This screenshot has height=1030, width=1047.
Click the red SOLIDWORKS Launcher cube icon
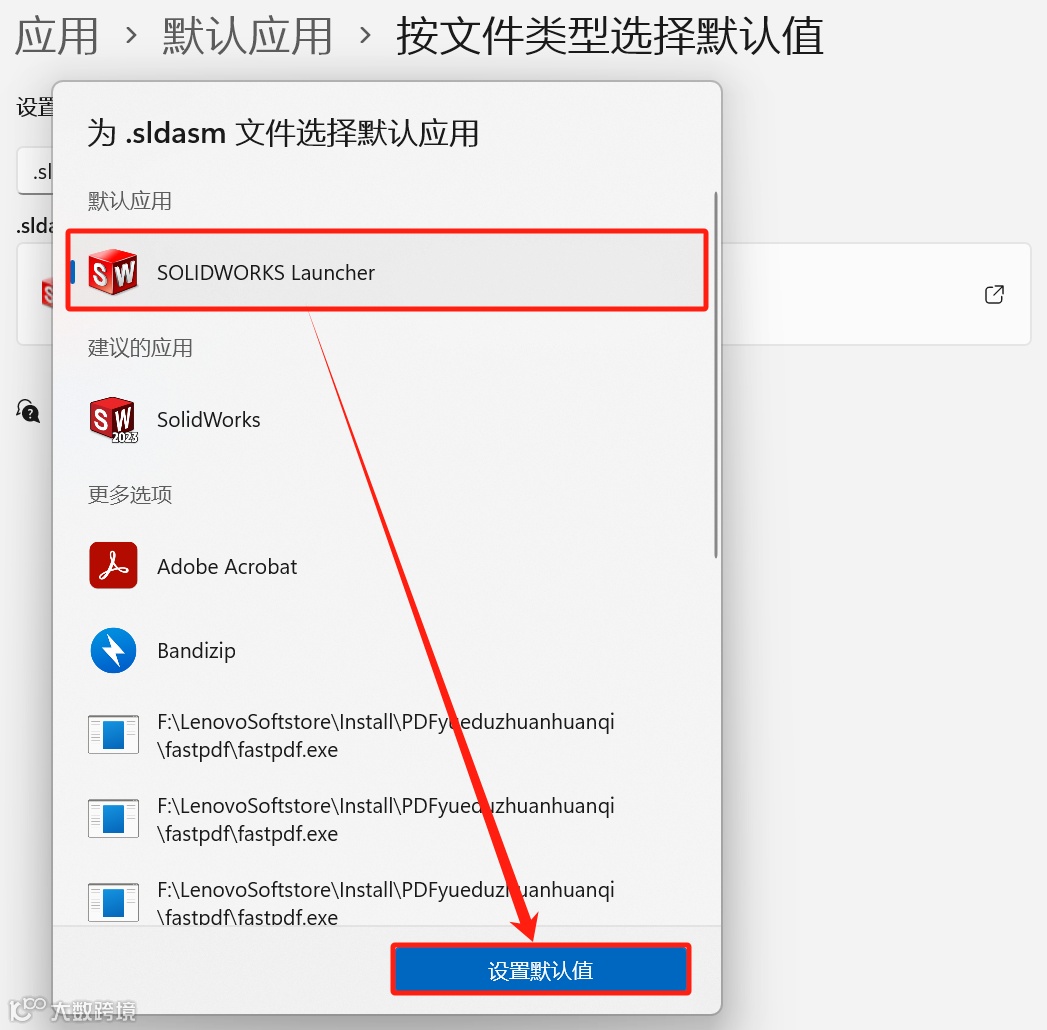pyautogui.click(x=113, y=272)
